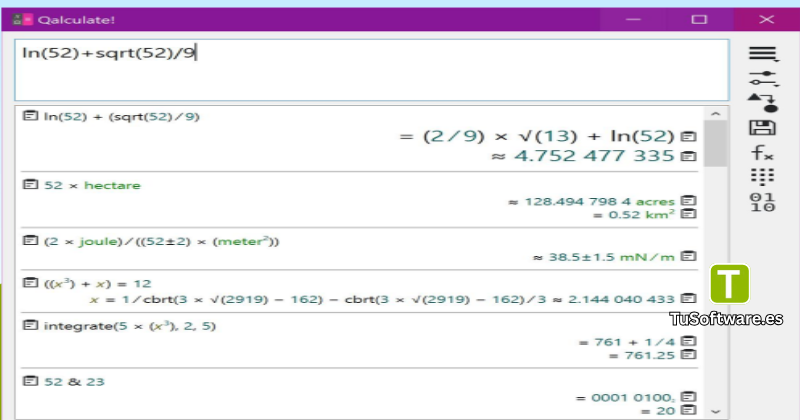Click the save/store variable floppy icon
This screenshot has width=800, height=420.
pos(763,128)
